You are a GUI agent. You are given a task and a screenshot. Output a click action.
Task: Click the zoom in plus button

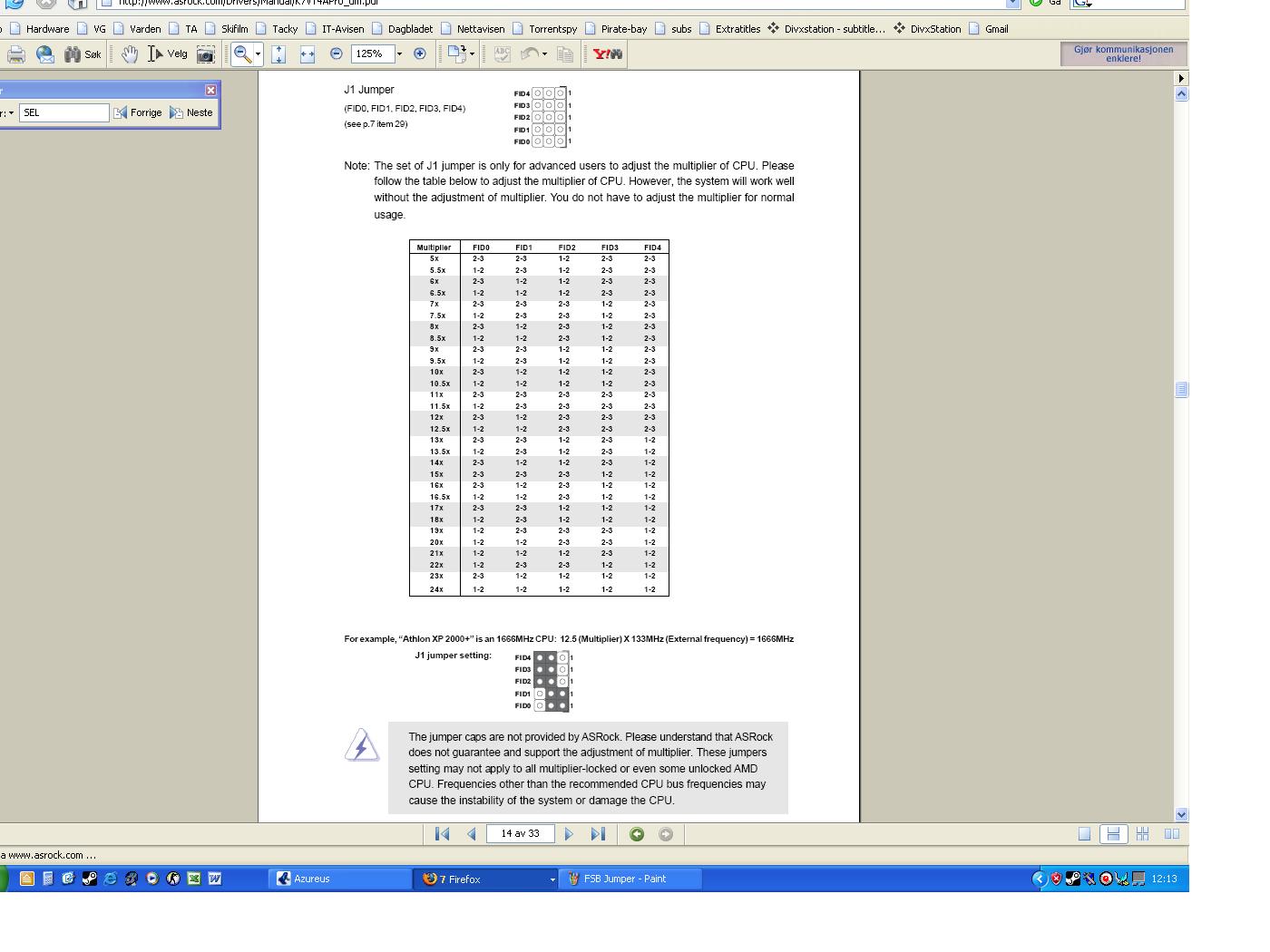click(419, 53)
